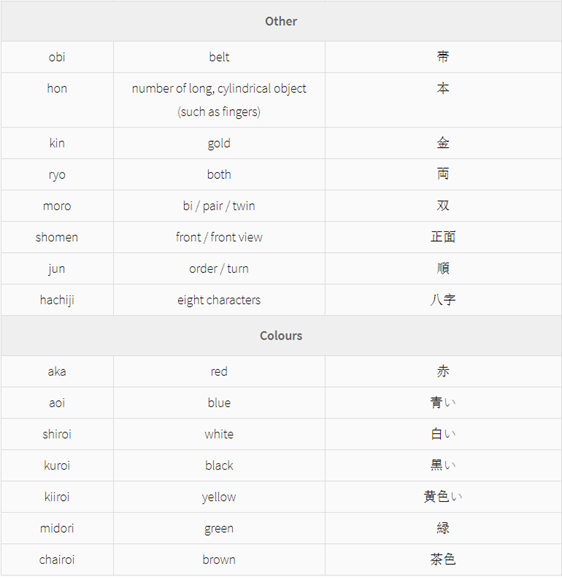Select 'bi / pair / twin' text
This screenshot has width=562, height=578.
point(219,206)
